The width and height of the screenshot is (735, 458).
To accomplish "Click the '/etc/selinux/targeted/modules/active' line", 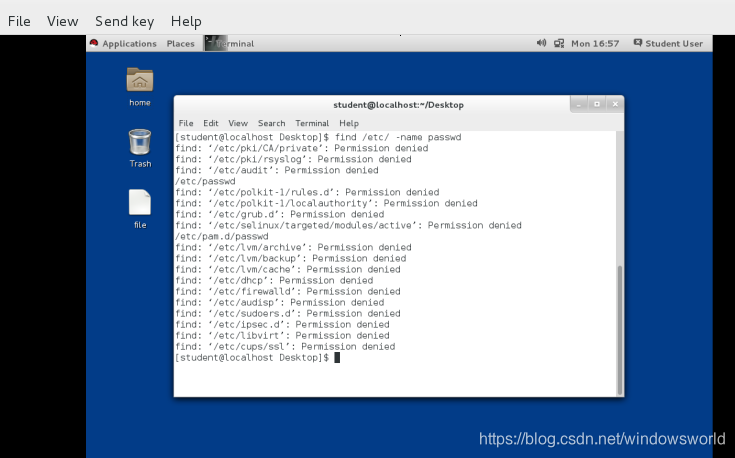I will (348, 225).
